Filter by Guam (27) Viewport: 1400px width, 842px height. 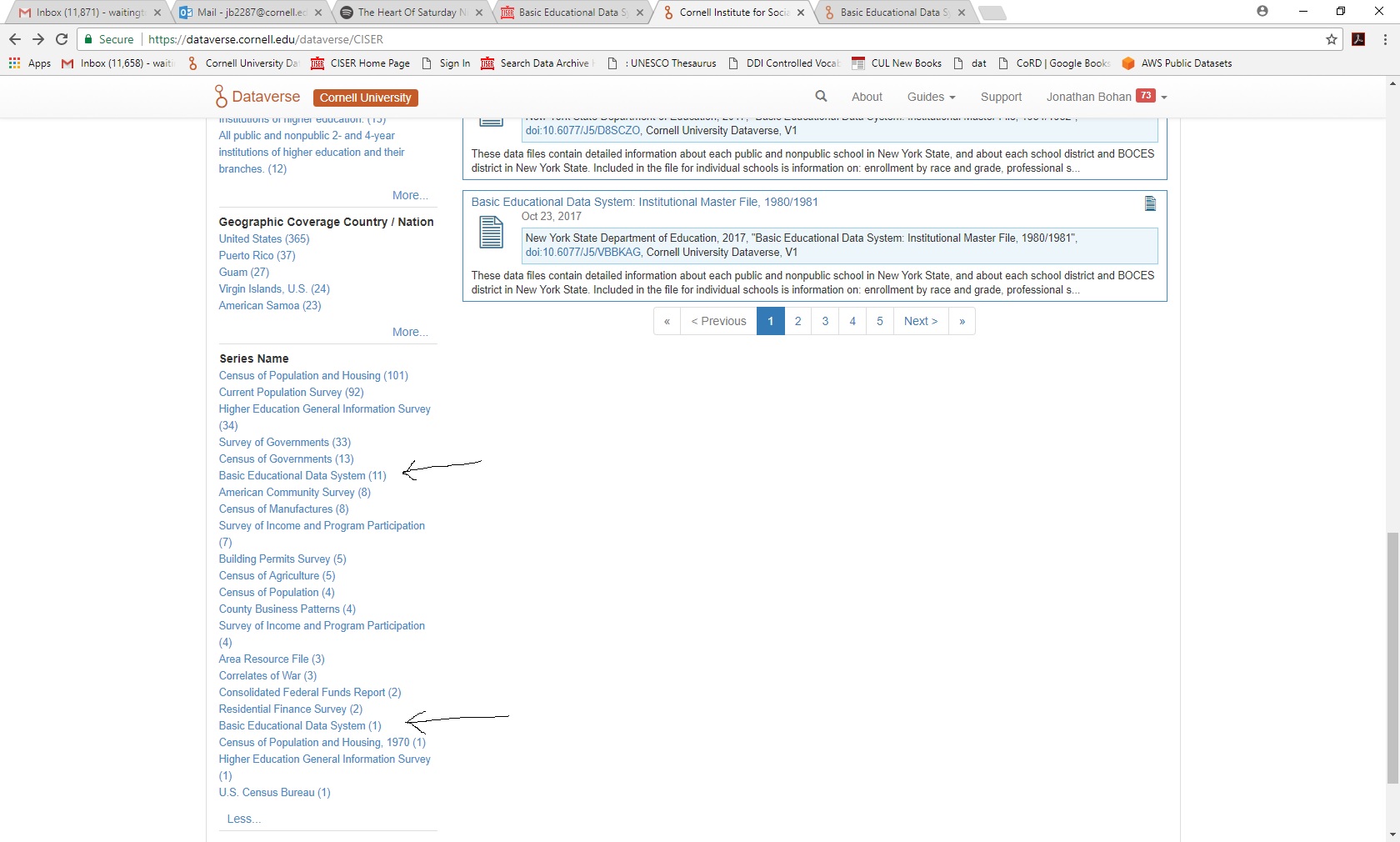click(x=244, y=272)
